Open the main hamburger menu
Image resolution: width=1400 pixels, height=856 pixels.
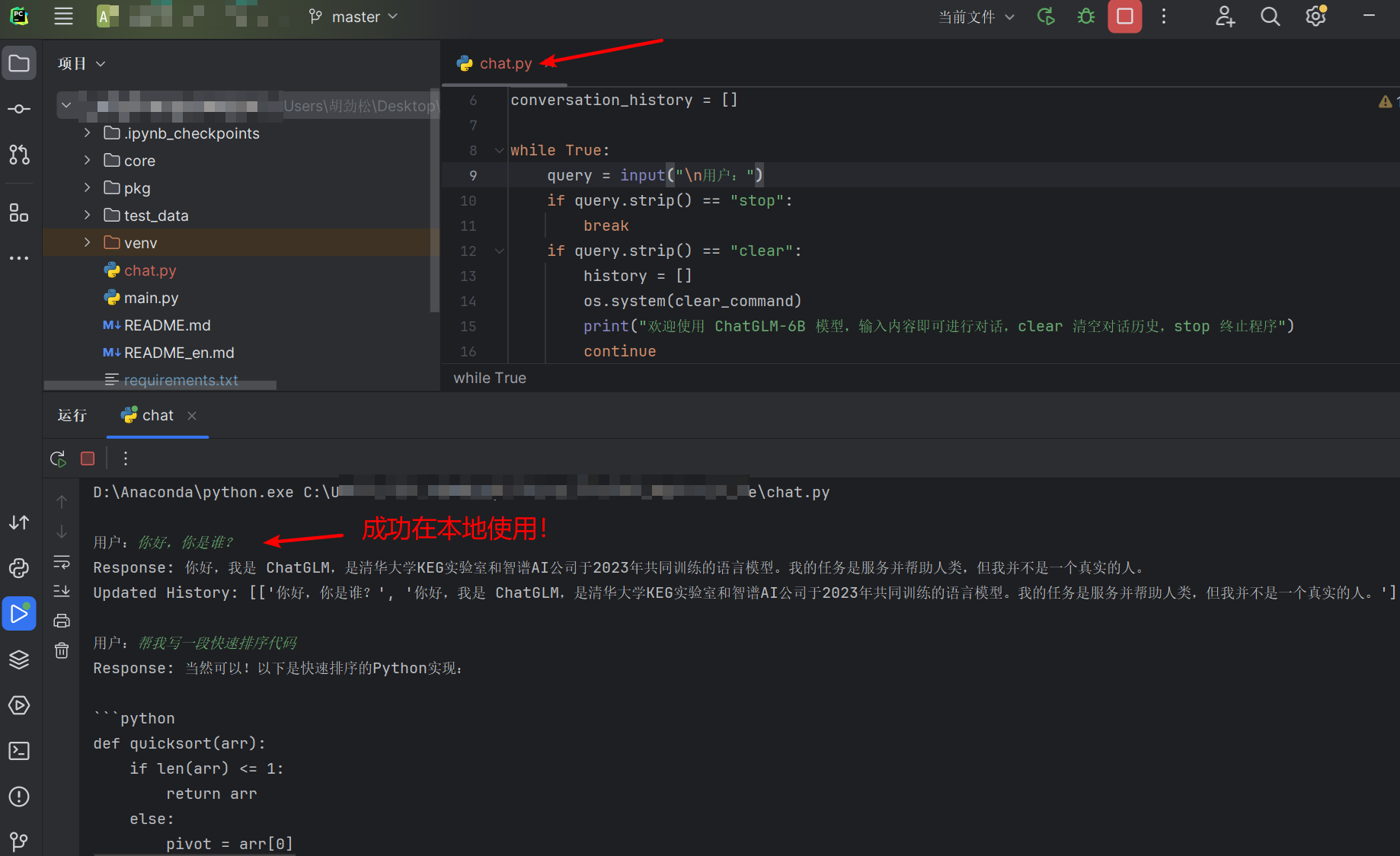(x=64, y=17)
